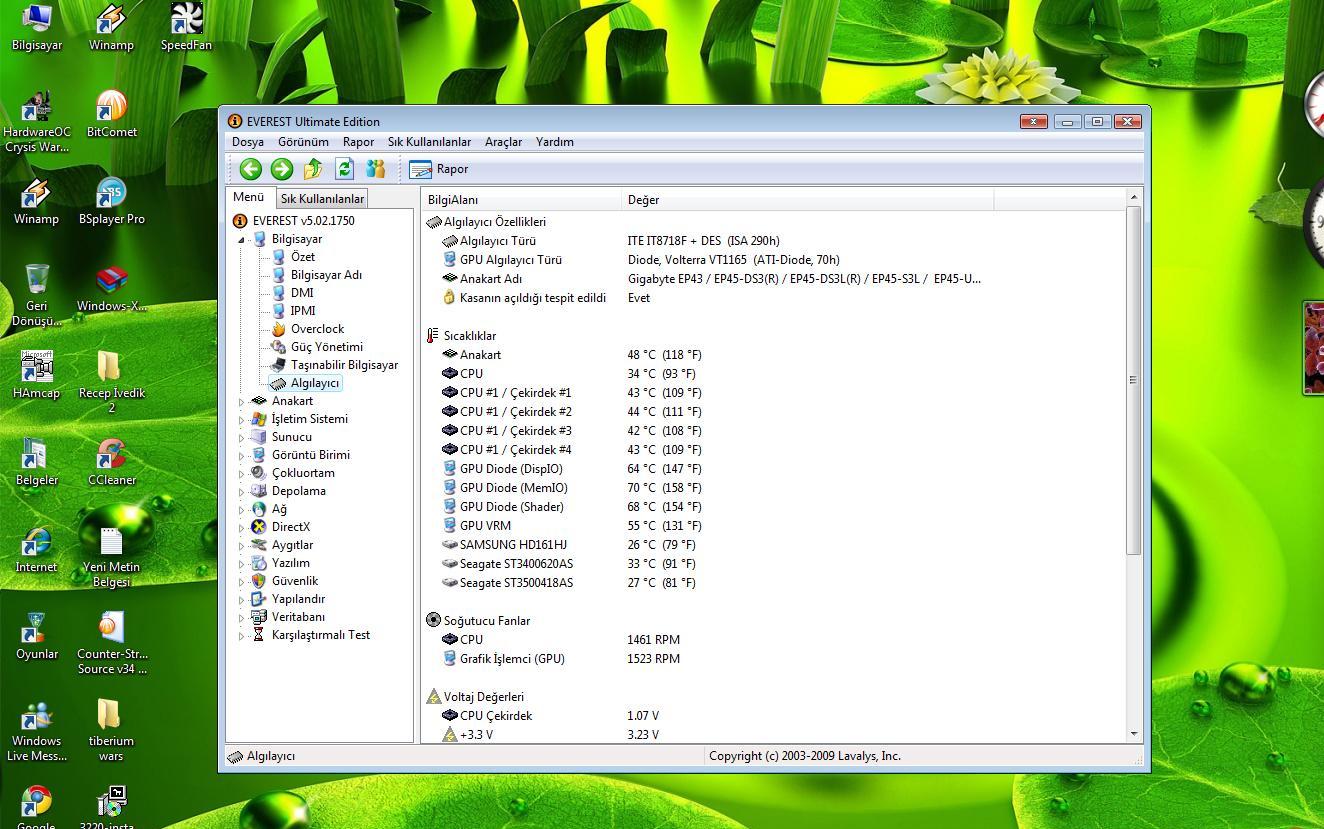Expand the Anakart tree node
The image size is (1324, 829).
(241, 402)
